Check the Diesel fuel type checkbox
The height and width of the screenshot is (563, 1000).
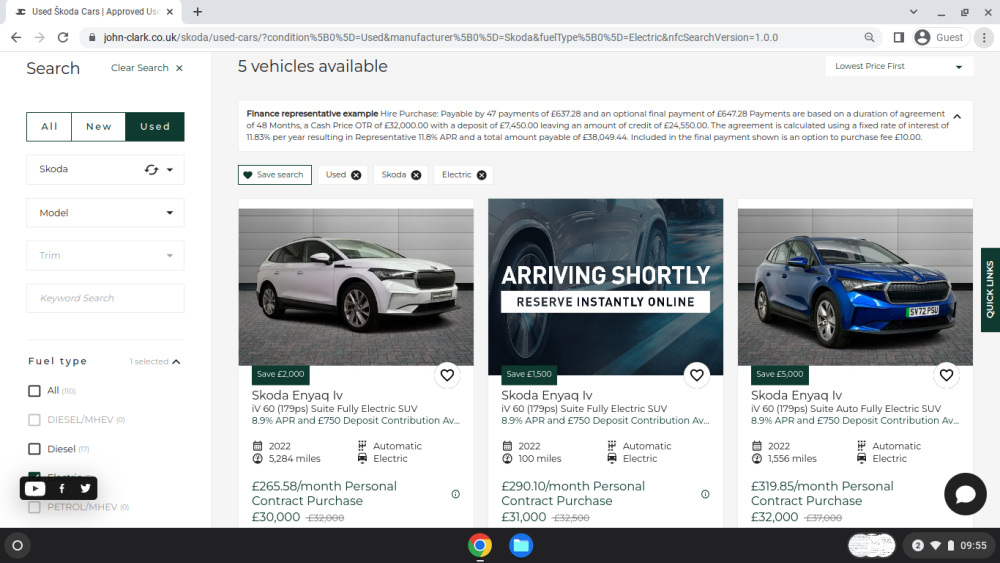click(34, 449)
